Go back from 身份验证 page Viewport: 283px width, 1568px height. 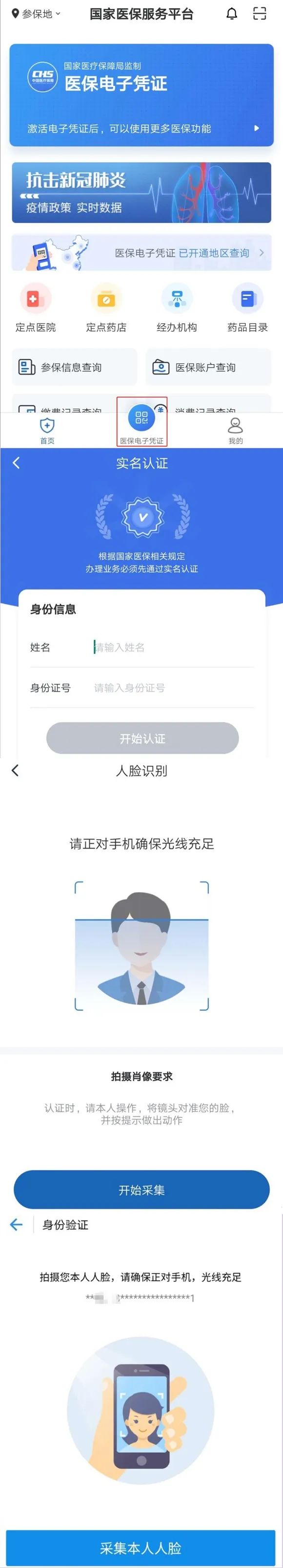17,1225
